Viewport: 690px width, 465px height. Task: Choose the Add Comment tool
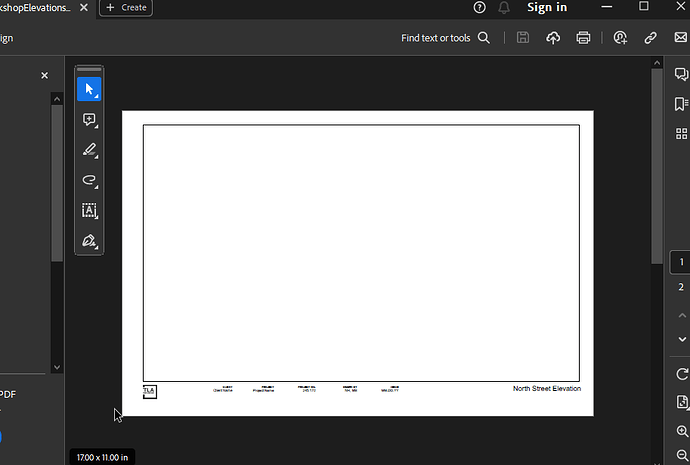(x=89, y=120)
